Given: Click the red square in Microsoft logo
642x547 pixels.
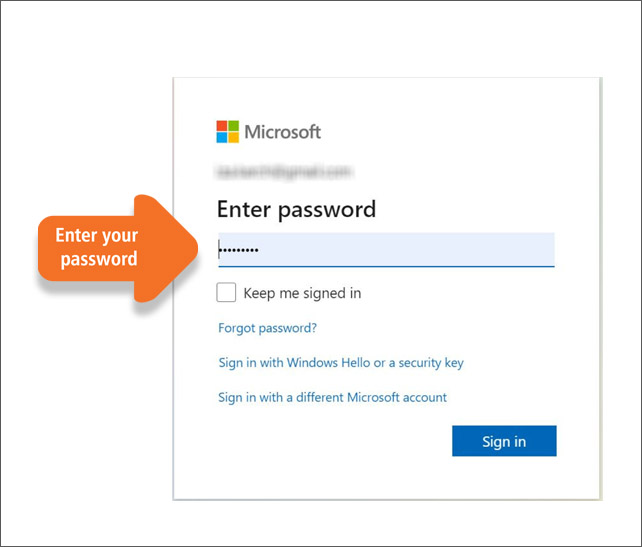Looking at the screenshot, I should tap(222, 126).
